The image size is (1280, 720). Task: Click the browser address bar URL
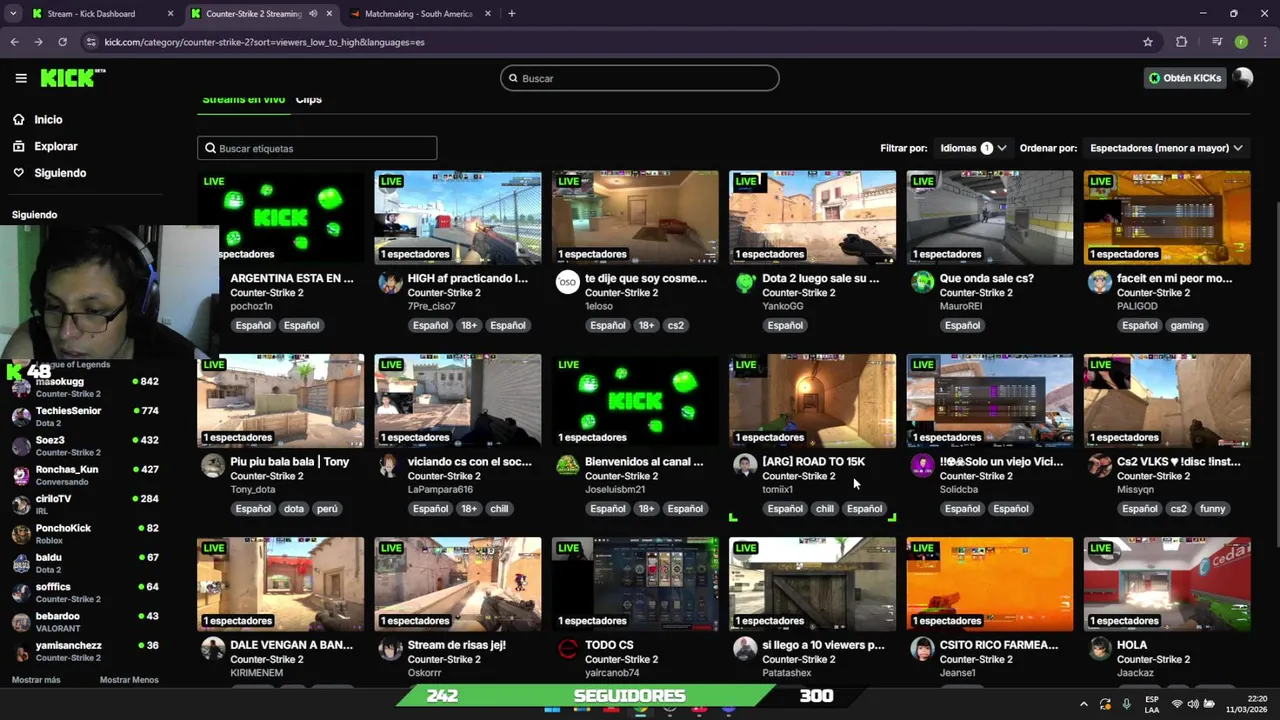(x=265, y=42)
